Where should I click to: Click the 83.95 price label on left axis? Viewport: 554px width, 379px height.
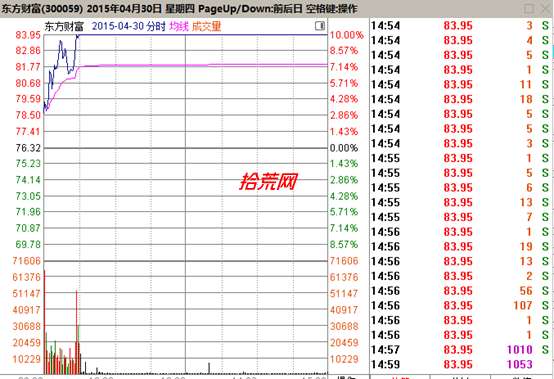coord(28,35)
